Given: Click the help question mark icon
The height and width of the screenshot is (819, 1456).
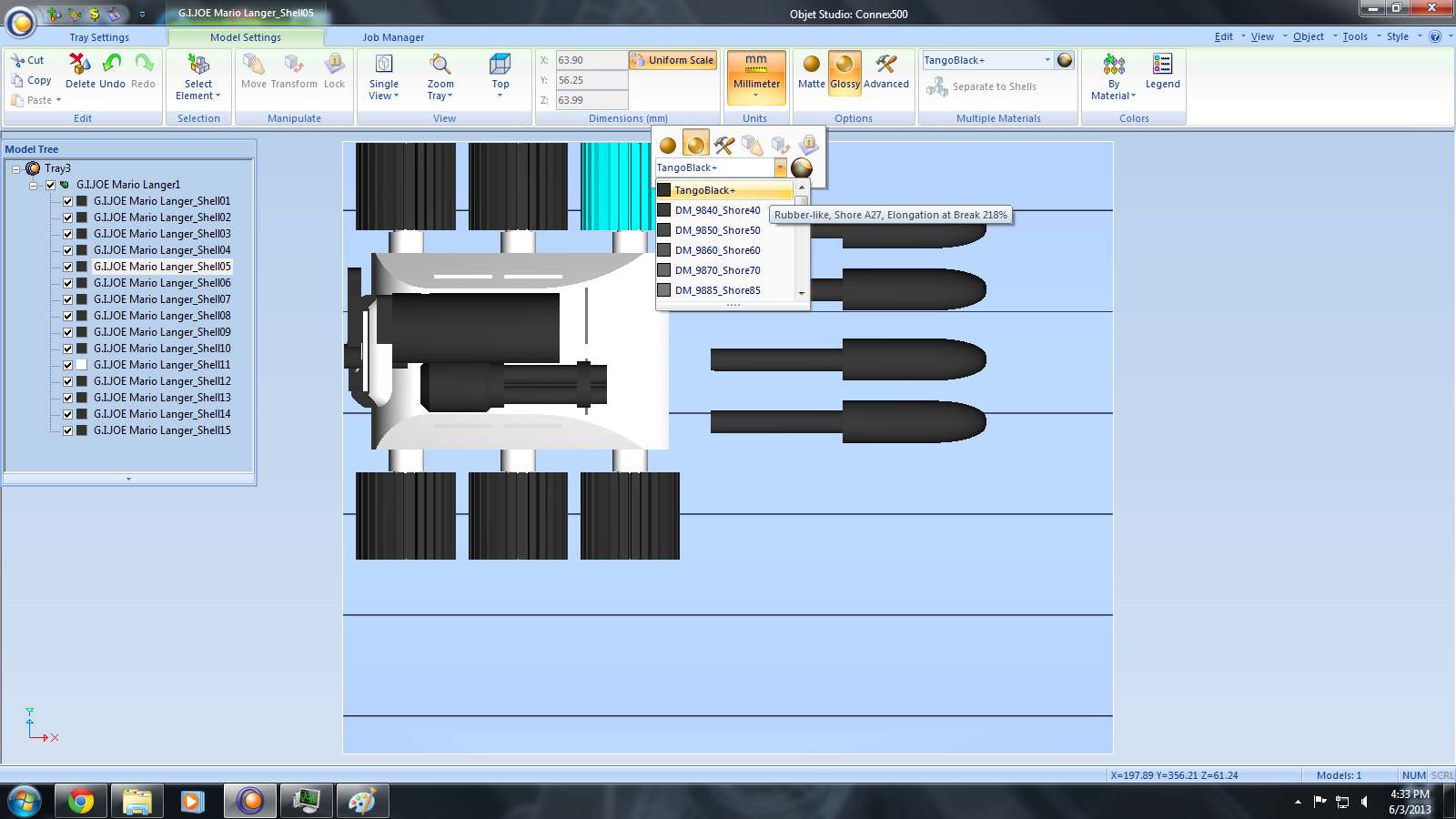Looking at the screenshot, I should 1435,36.
